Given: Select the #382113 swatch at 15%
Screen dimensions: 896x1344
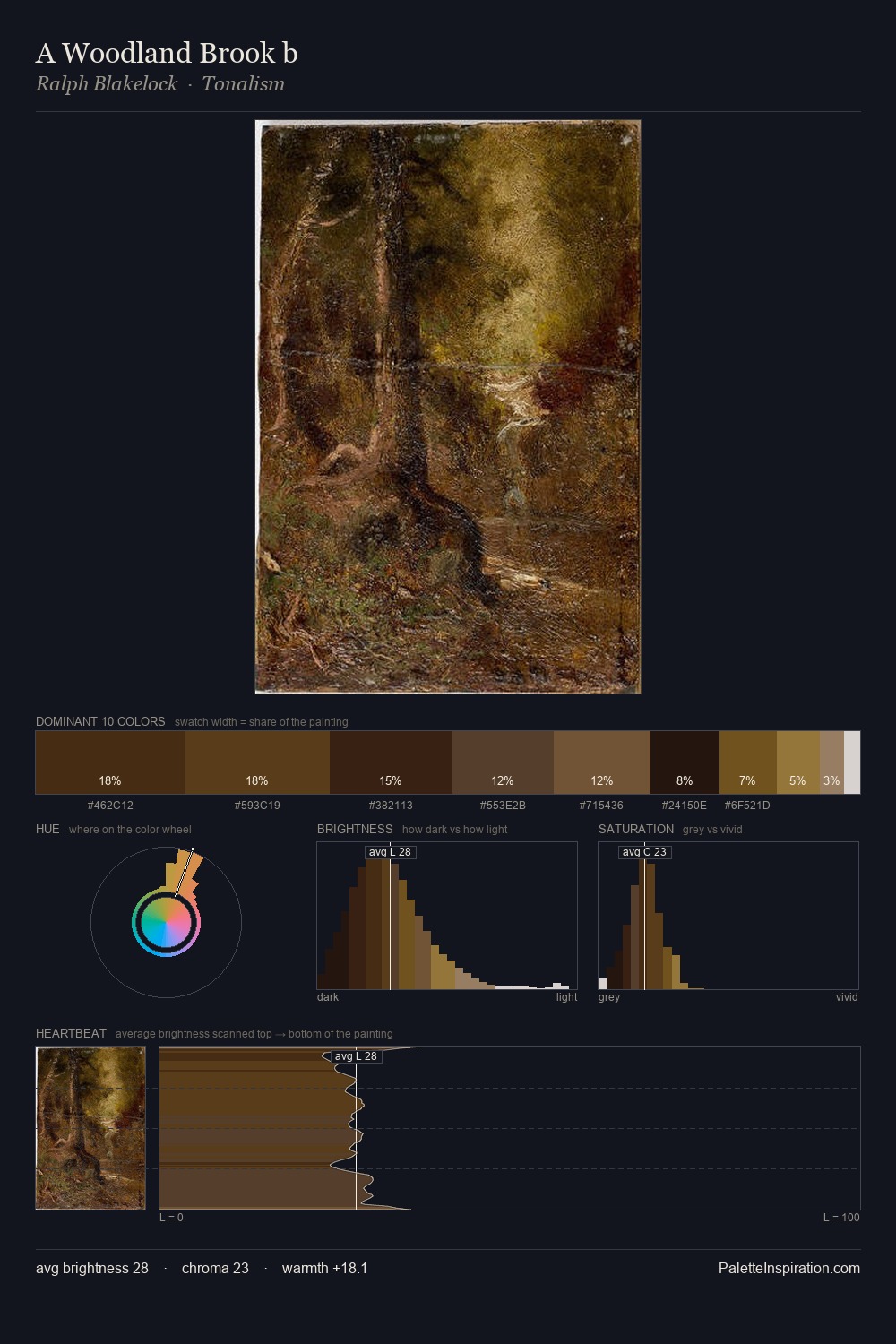Looking at the screenshot, I should (391, 762).
